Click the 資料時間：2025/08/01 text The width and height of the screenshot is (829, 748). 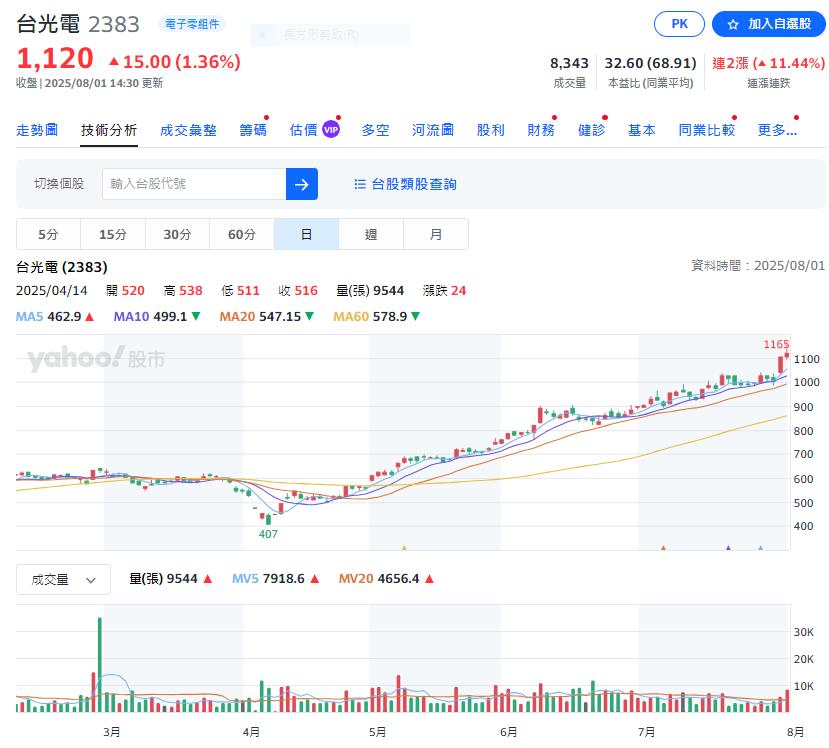758,265
